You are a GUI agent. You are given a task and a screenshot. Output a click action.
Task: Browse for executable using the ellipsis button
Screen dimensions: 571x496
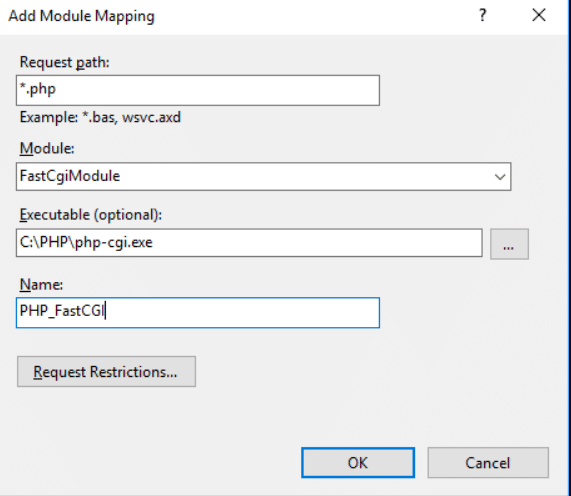pyautogui.click(x=509, y=244)
